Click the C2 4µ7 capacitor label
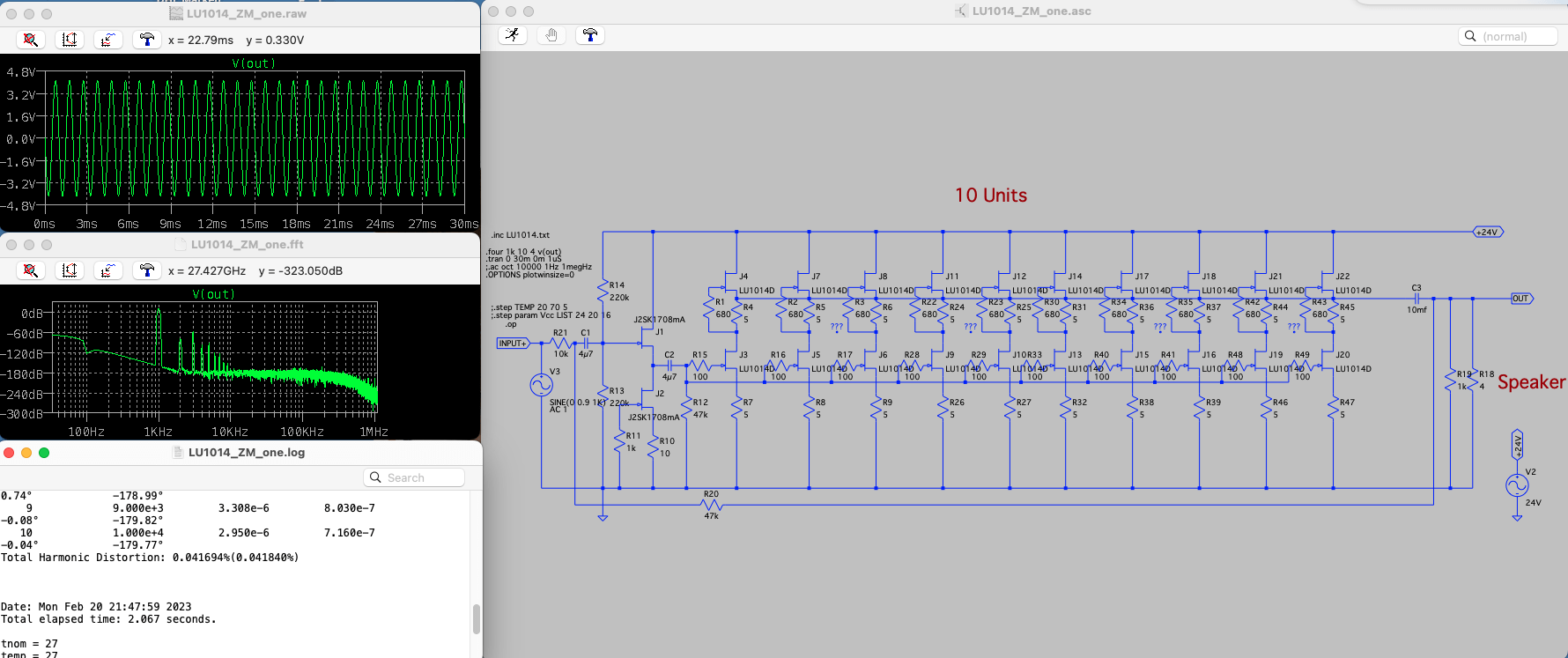This screenshot has height=658, width=1568. click(669, 366)
